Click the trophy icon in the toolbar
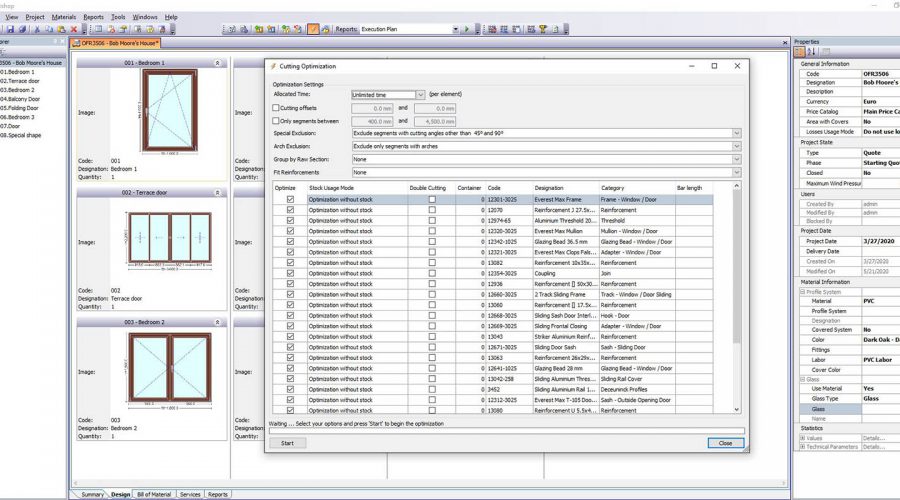Image resolution: width=900 pixels, height=500 pixels. pos(543,29)
